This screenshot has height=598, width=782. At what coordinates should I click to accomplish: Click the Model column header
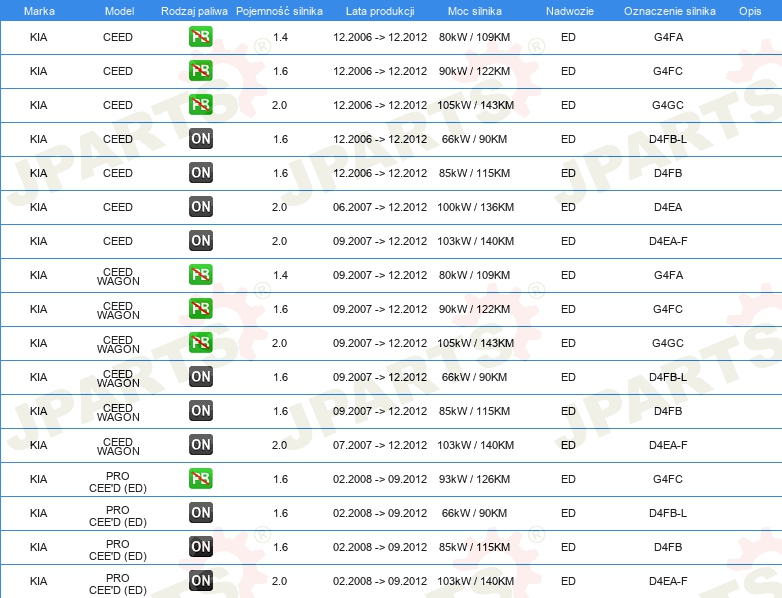pos(119,11)
